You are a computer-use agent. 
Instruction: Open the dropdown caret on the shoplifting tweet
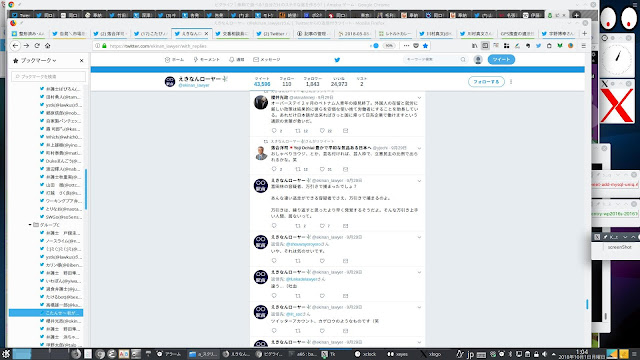pos(419,181)
